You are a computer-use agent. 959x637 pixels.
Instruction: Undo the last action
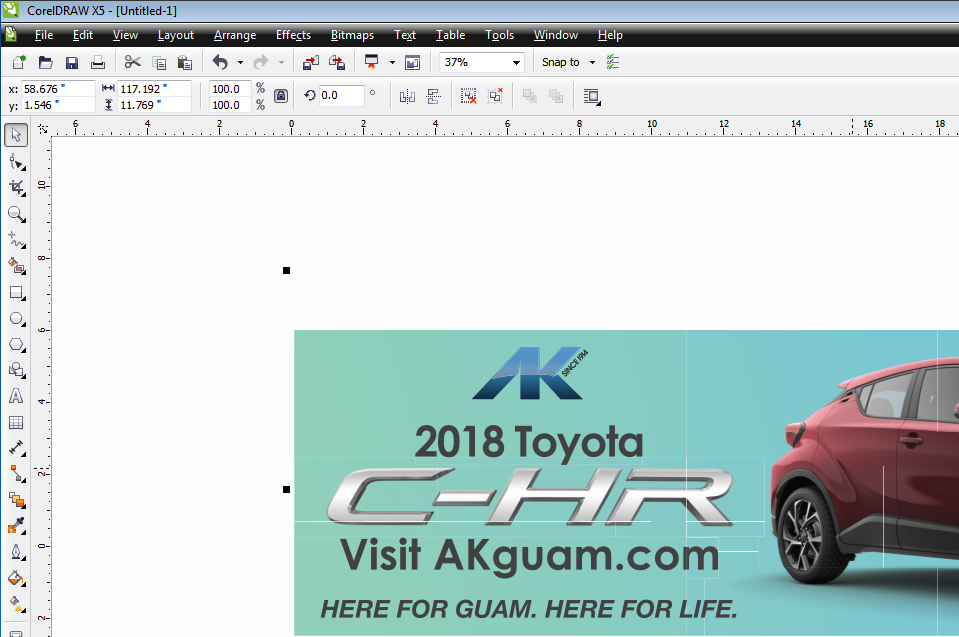220,62
